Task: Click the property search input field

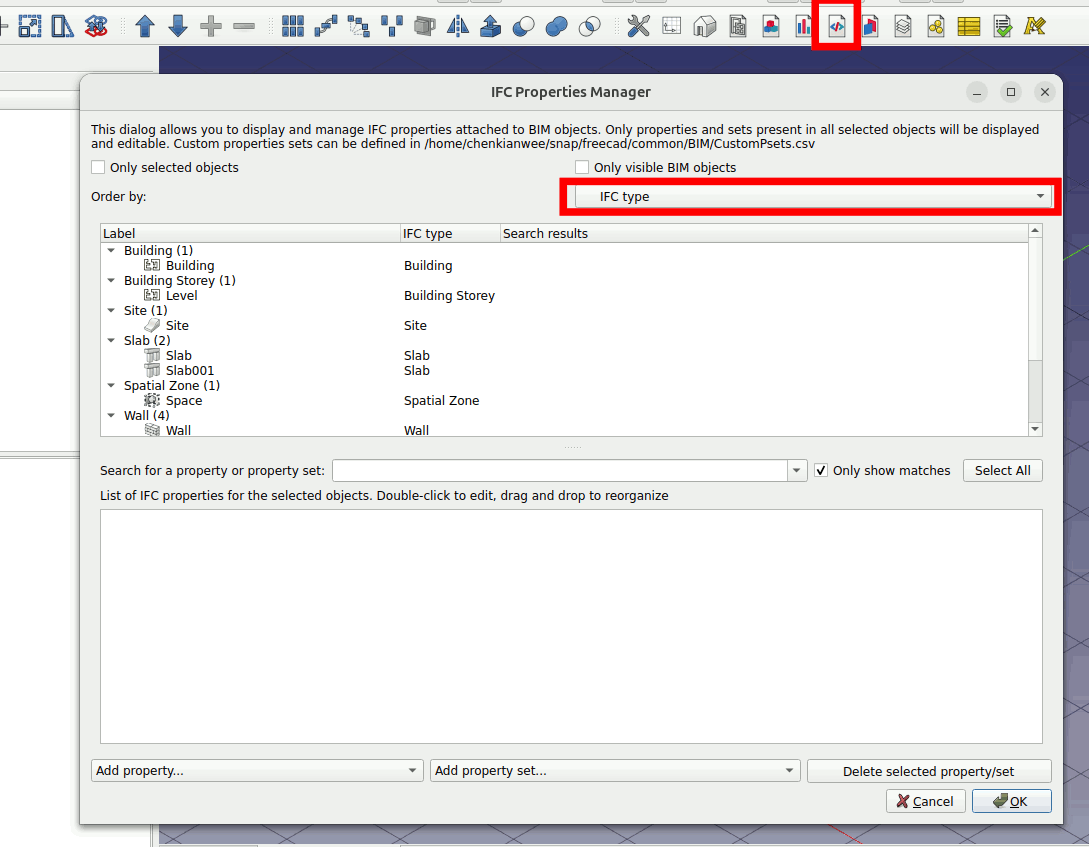Action: [x=560, y=470]
